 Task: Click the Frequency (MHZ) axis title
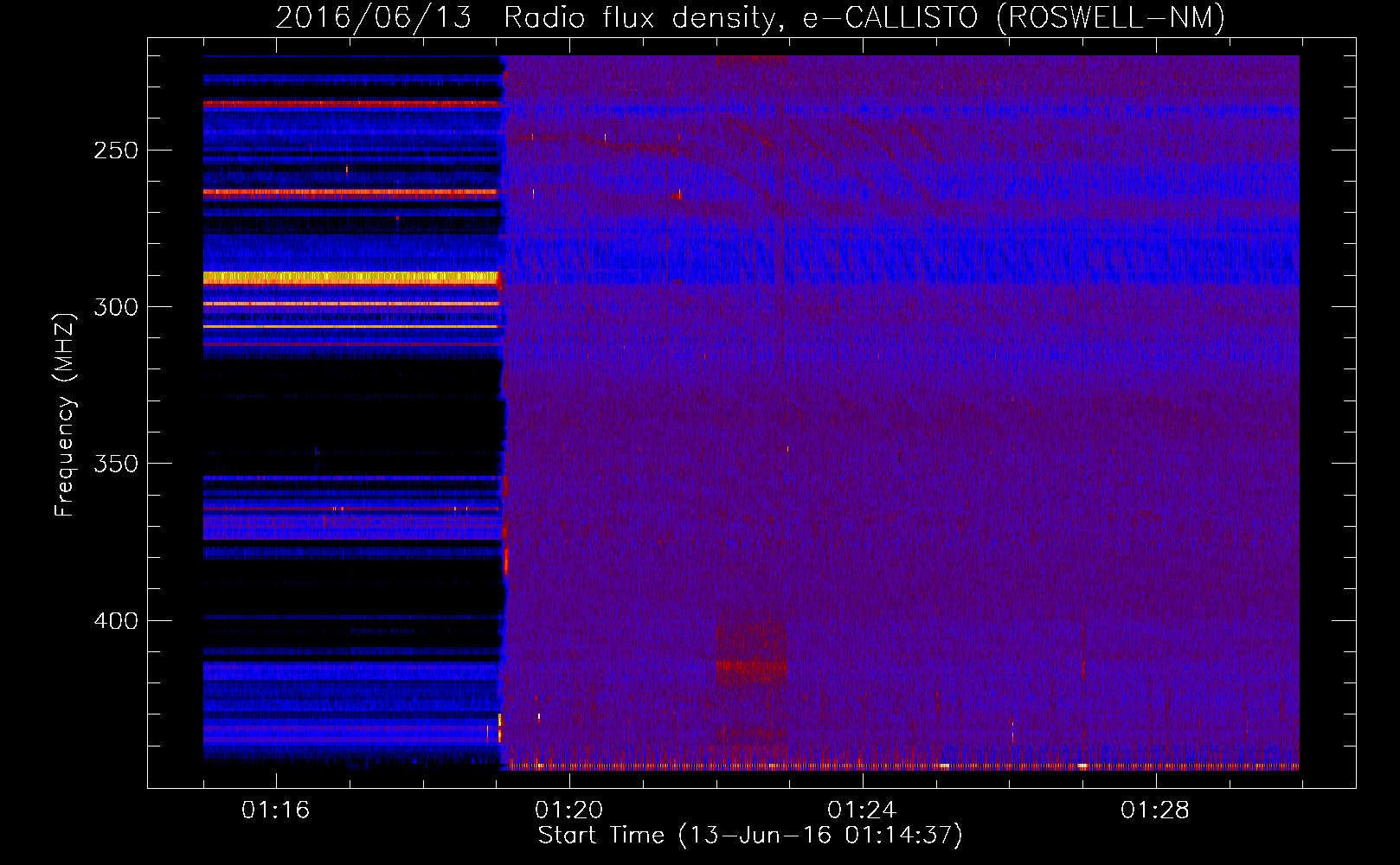(65, 414)
